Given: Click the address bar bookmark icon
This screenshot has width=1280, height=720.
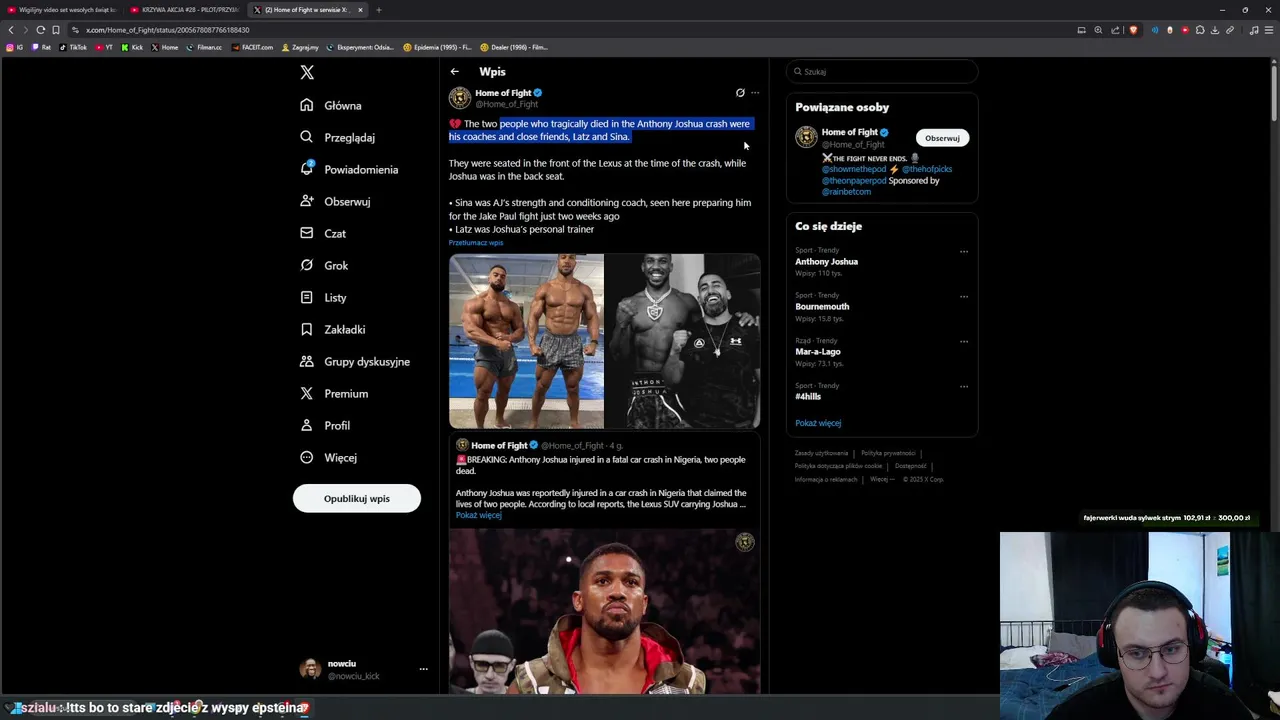Looking at the screenshot, I should click(x=56, y=30).
